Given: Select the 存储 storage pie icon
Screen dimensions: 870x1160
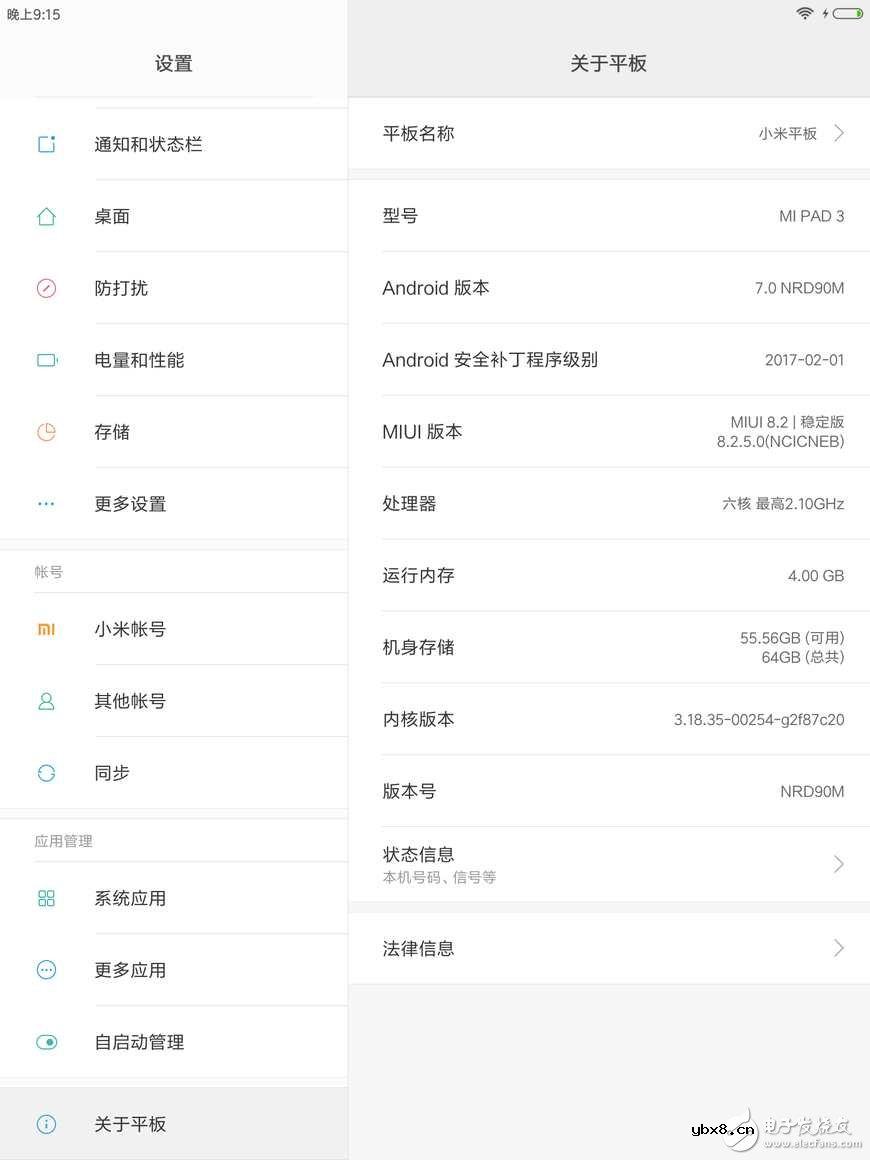Looking at the screenshot, I should click(x=46, y=432).
